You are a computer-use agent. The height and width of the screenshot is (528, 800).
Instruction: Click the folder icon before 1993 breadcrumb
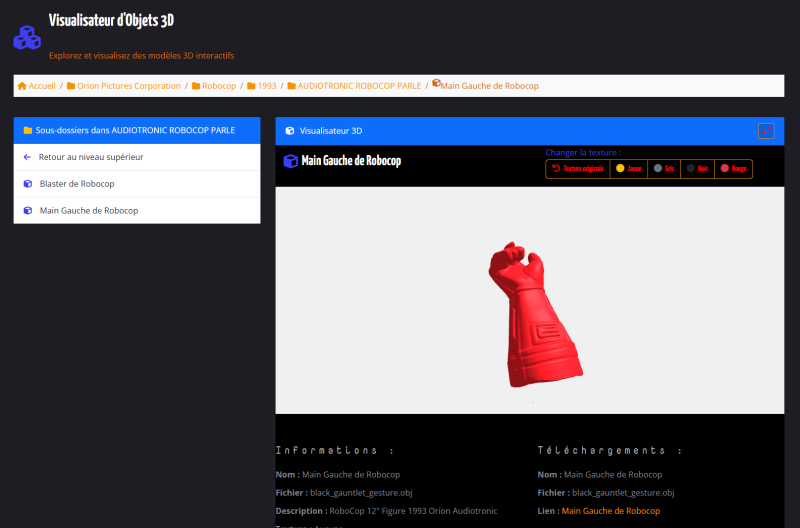(x=252, y=86)
